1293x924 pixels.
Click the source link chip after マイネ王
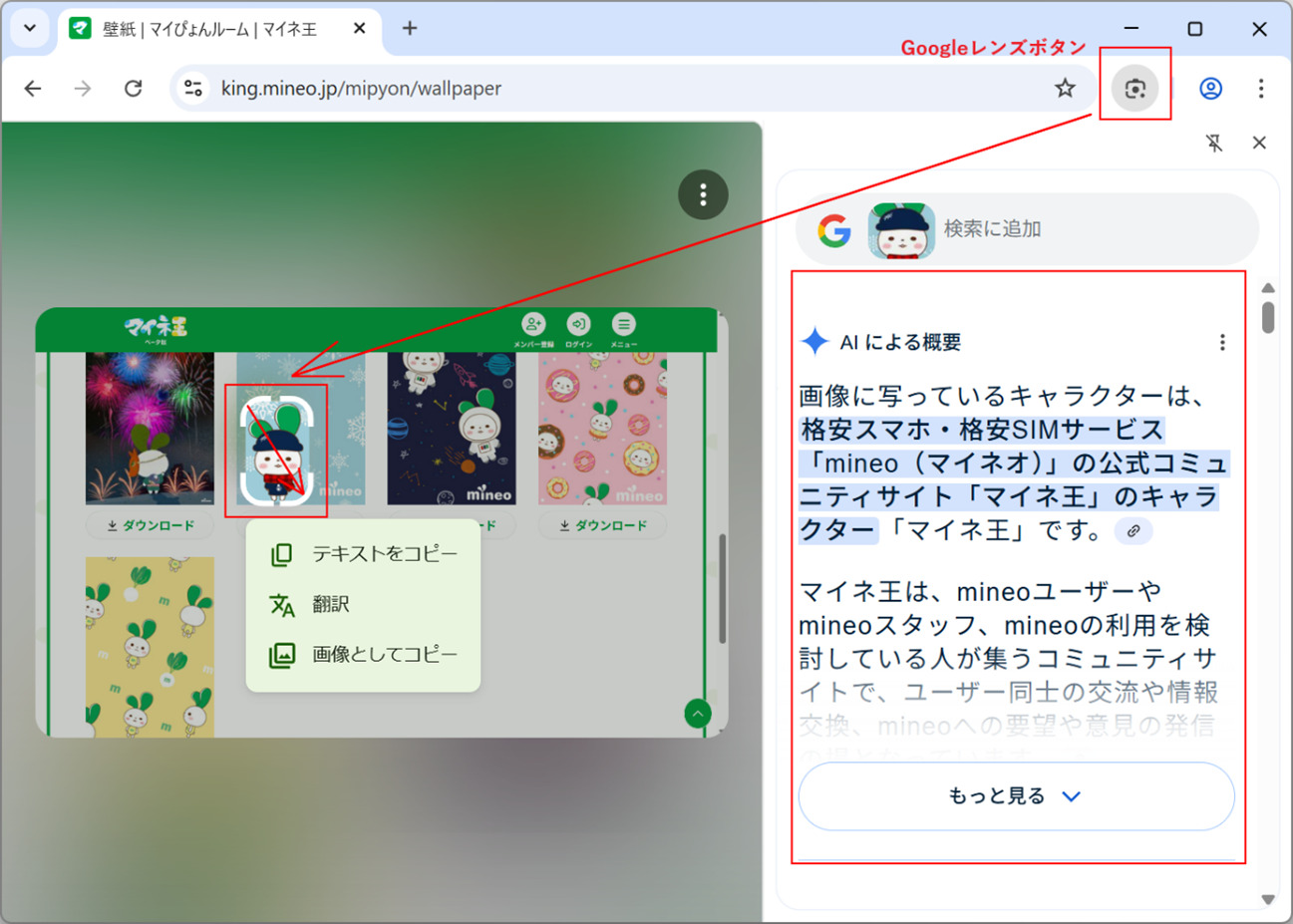click(x=1133, y=531)
